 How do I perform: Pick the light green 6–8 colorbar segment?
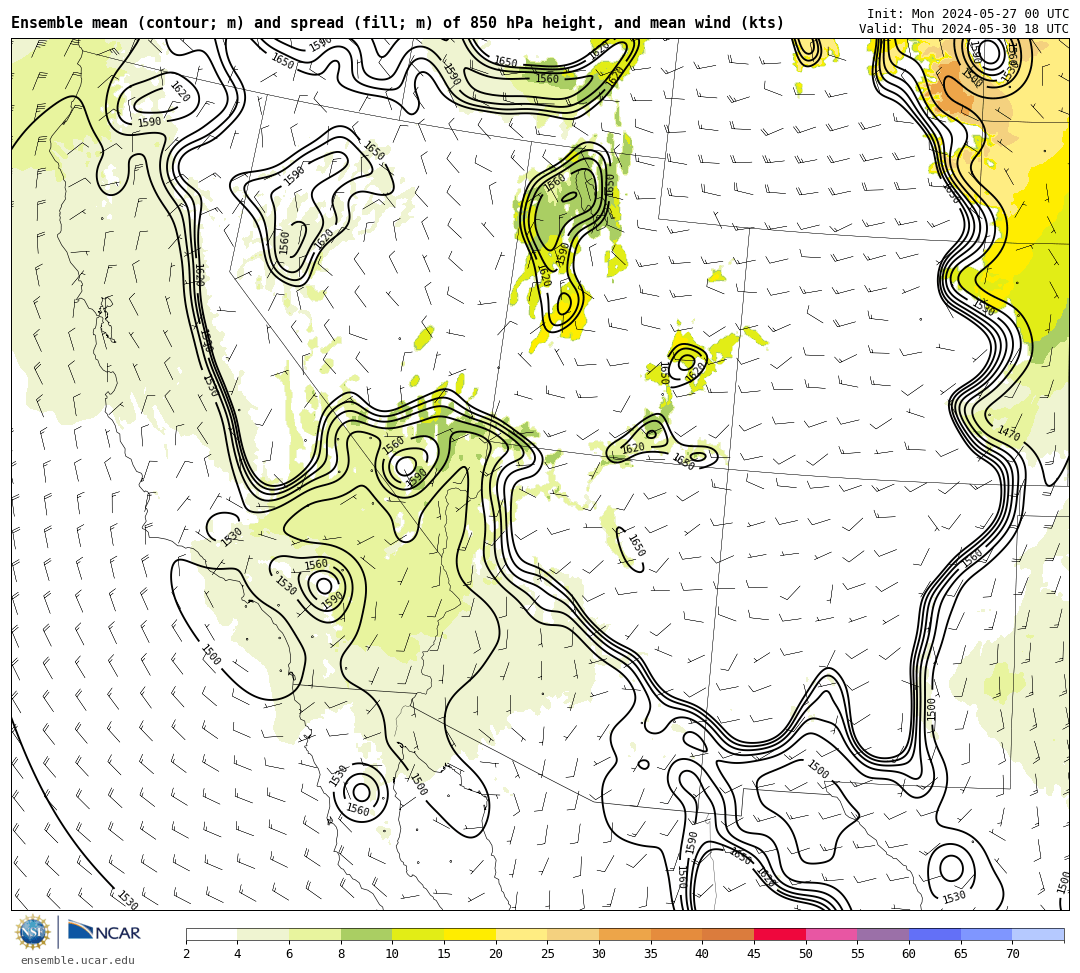315,934
